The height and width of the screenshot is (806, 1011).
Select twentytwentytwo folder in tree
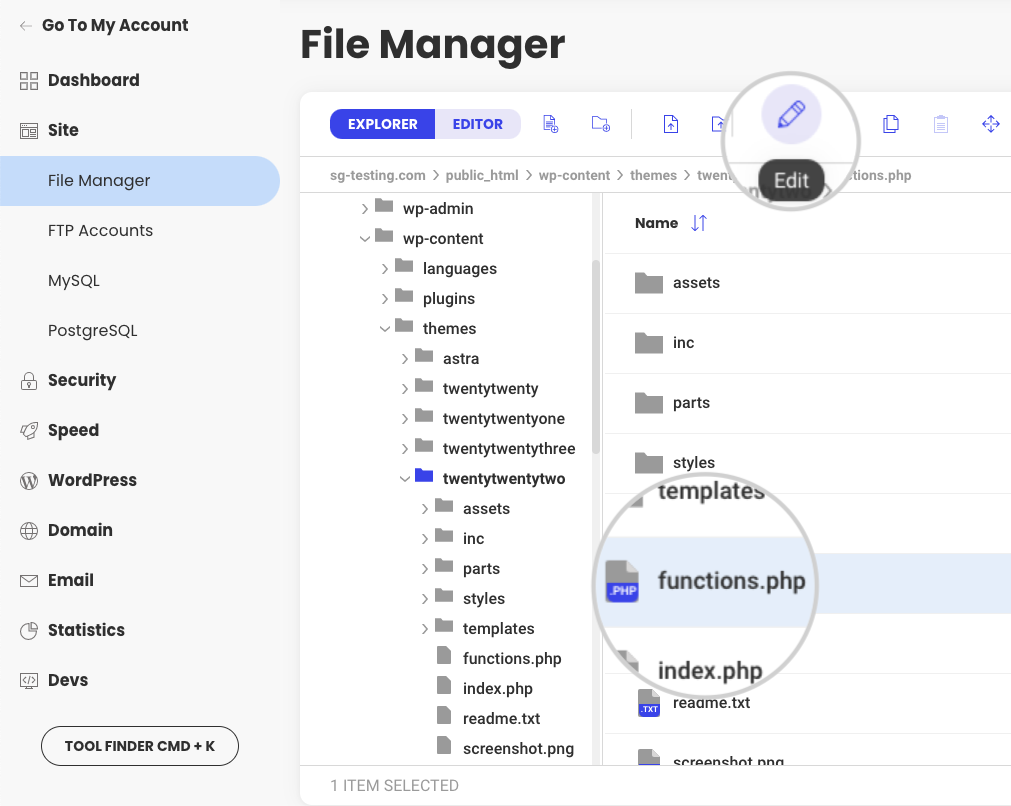click(x=504, y=478)
